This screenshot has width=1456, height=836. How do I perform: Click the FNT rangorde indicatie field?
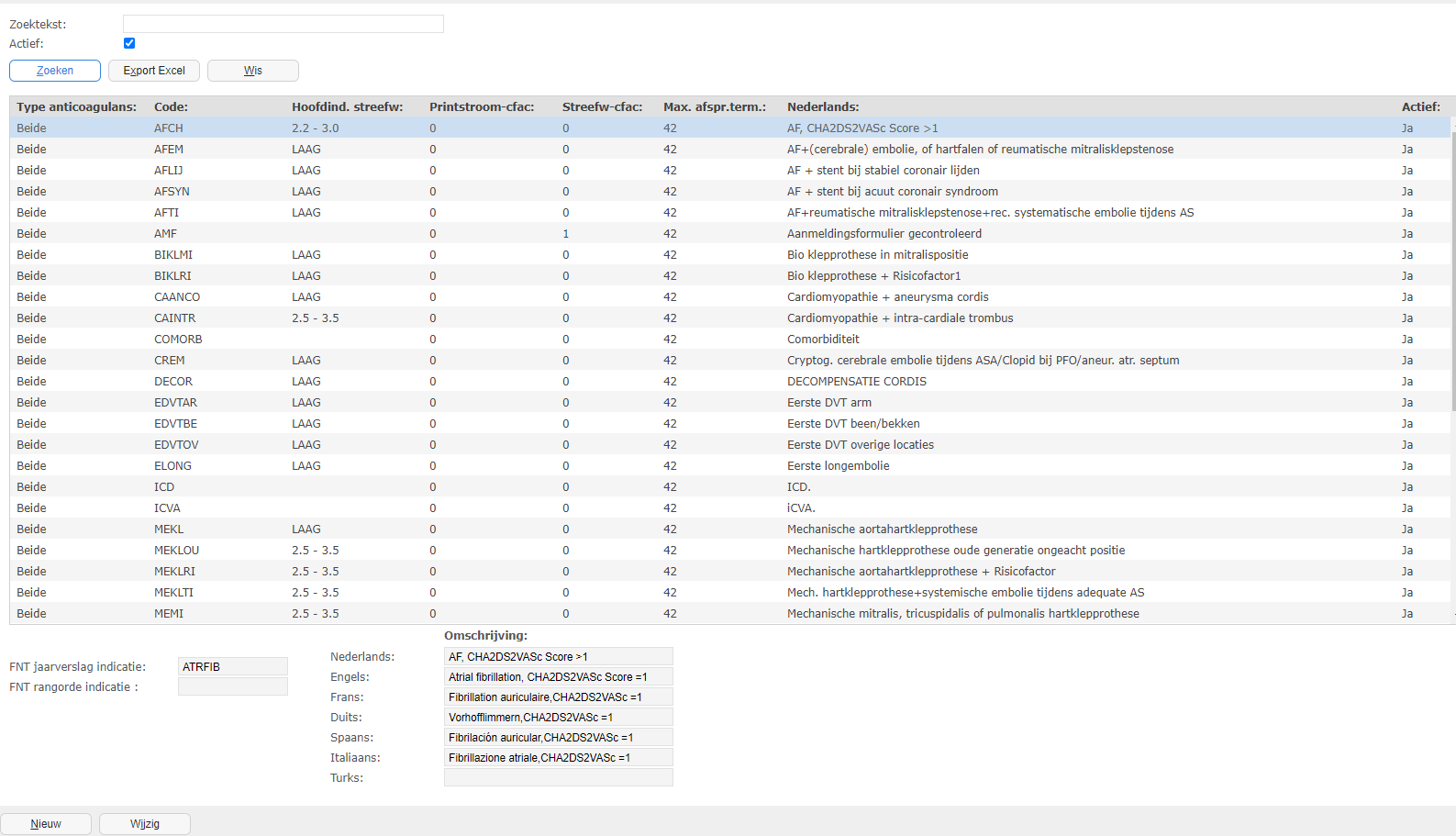[233, 687]
